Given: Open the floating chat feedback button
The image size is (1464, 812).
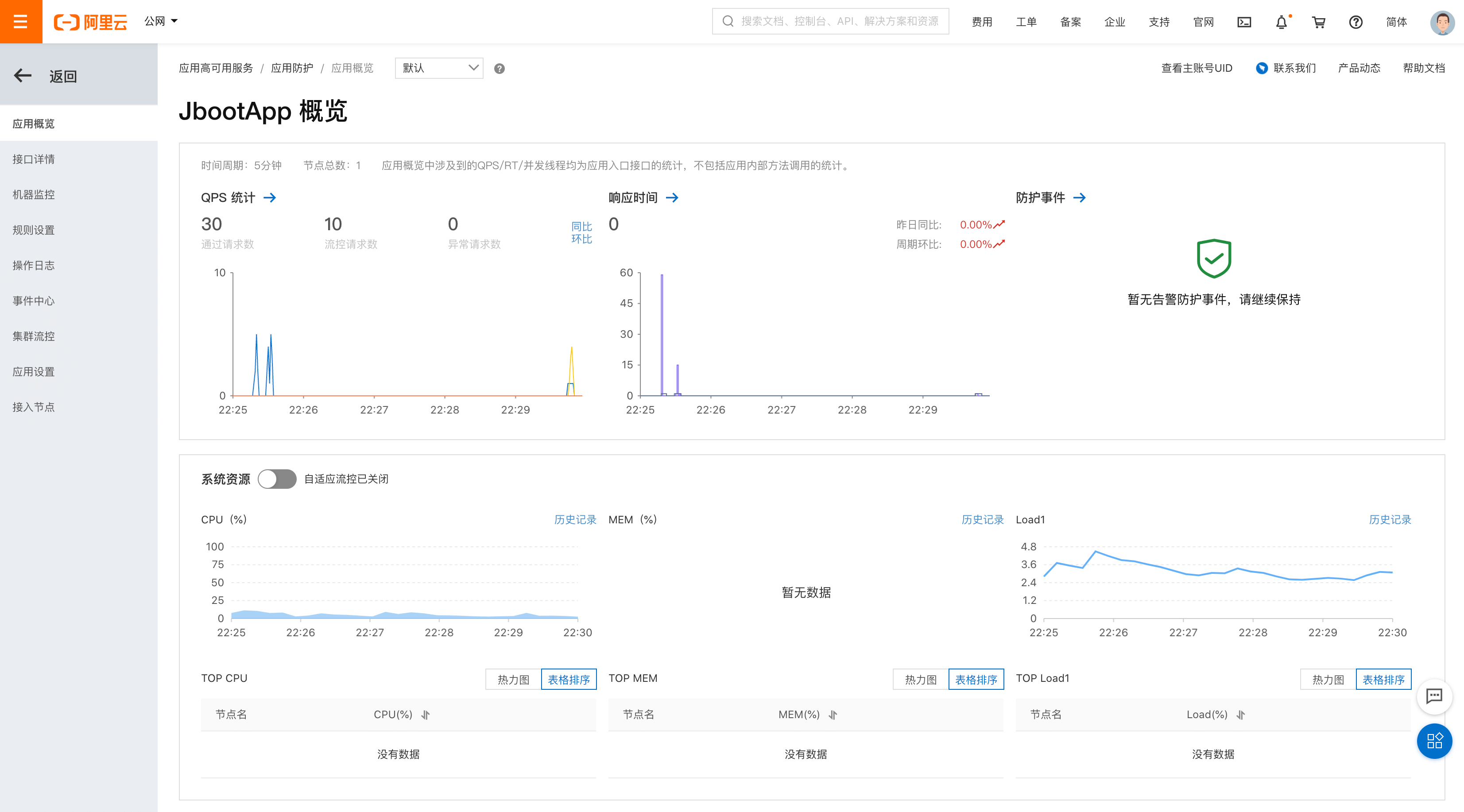Looking at the screenshot, I should click(1434, 696).
